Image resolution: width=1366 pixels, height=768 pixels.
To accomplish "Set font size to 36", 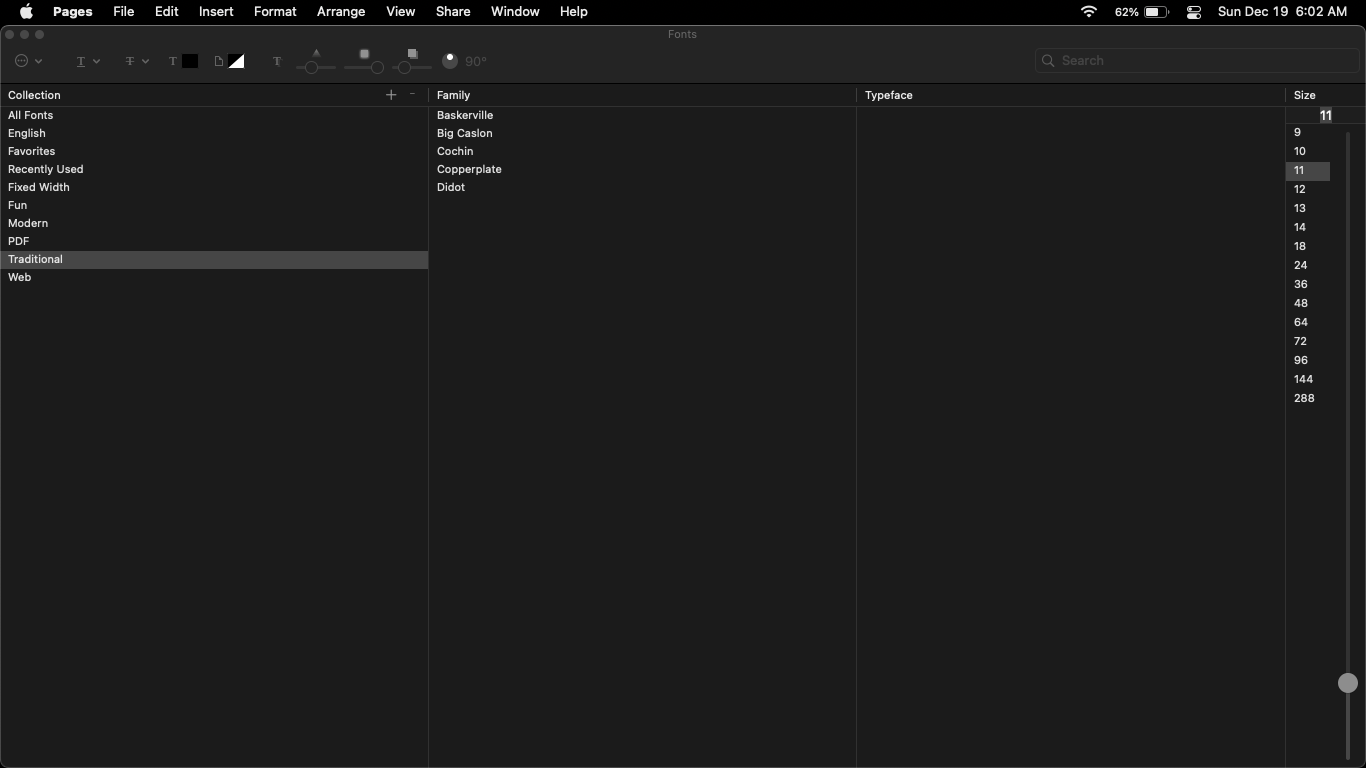I will pyautogui.click(x=1308, y=284).
